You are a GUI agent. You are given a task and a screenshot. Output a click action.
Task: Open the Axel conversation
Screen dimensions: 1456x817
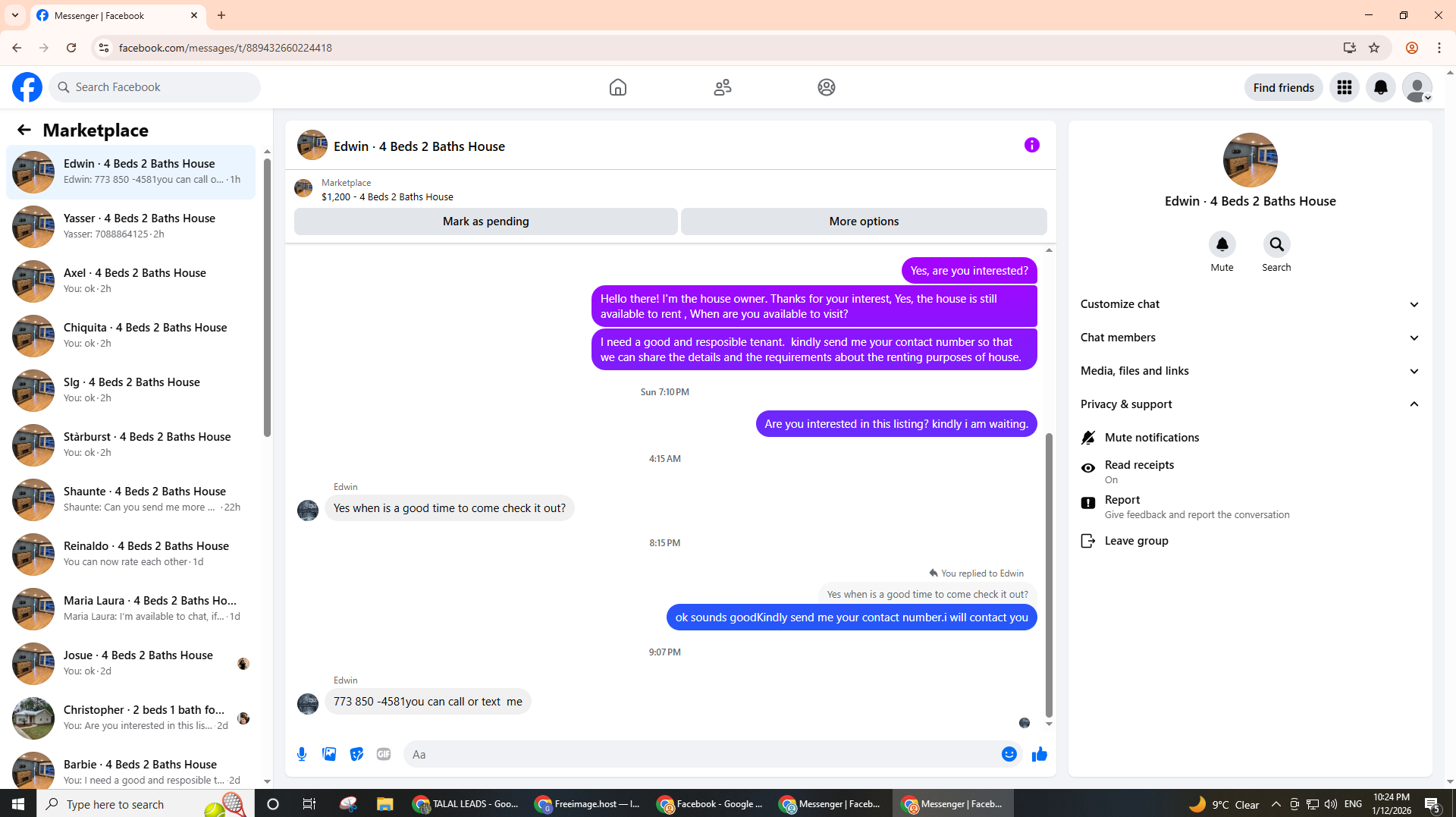coord(131,281)
